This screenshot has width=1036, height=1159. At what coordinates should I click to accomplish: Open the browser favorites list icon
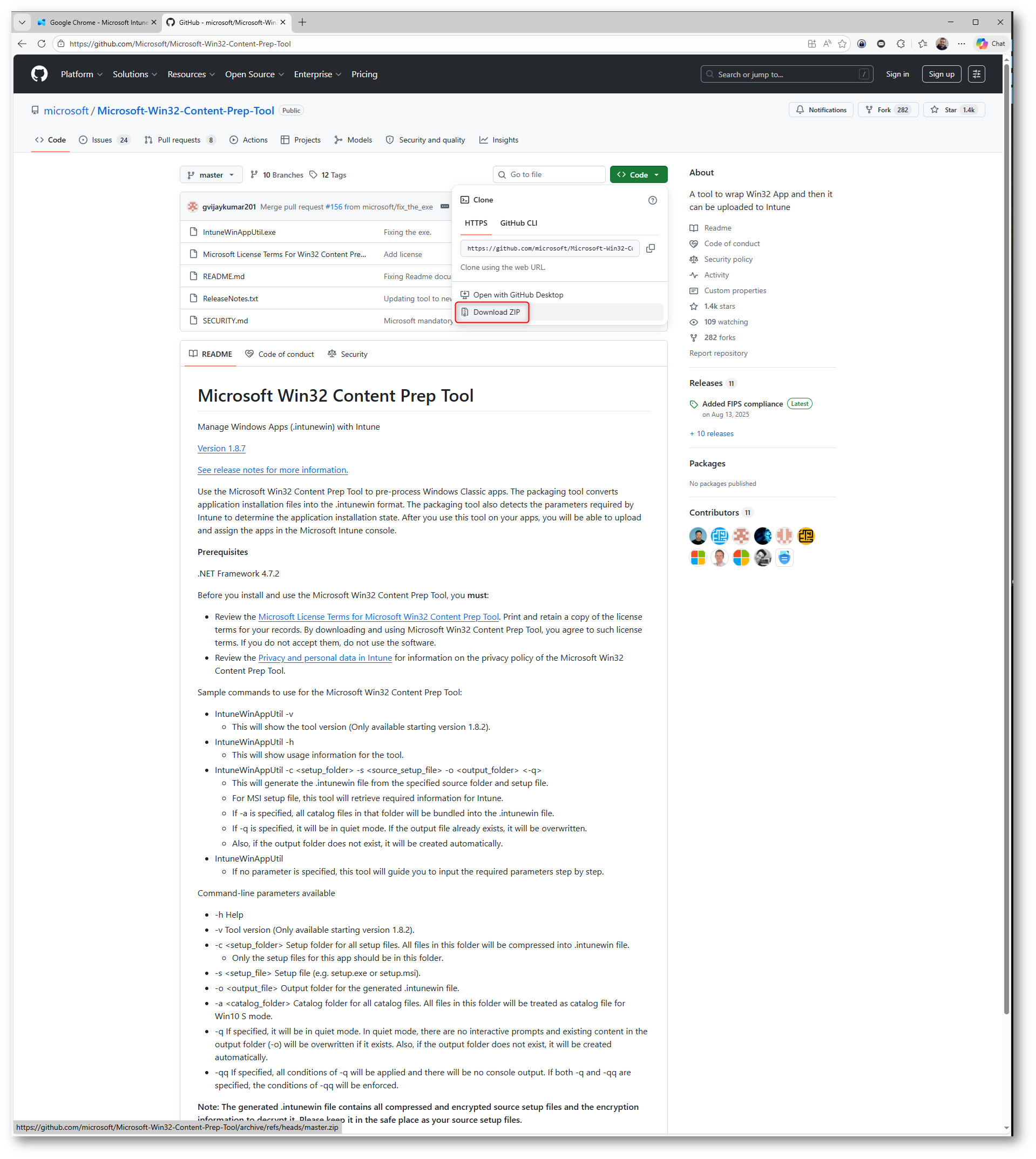point(923,44)
